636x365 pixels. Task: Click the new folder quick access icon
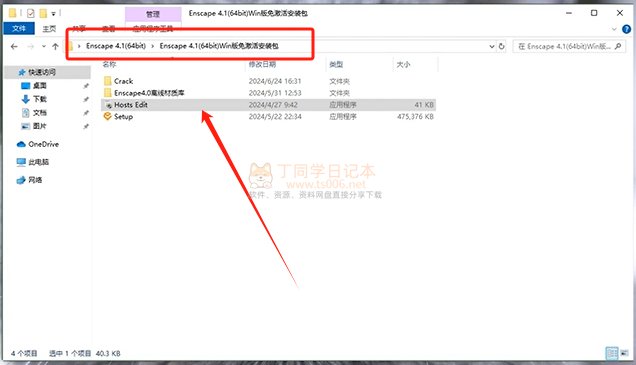[x=43, y=13]
